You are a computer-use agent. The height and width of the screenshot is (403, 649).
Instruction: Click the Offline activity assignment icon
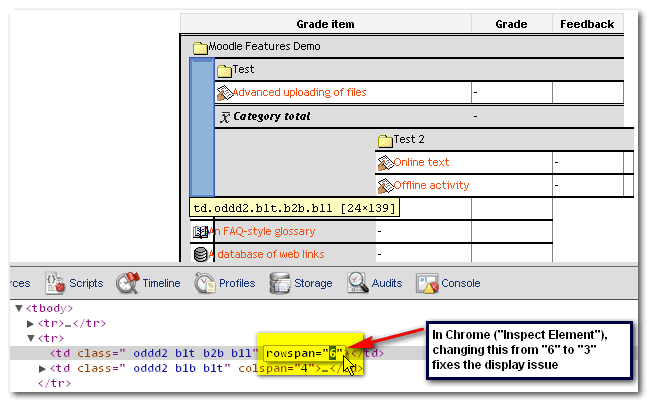click(x=385, y=186)
